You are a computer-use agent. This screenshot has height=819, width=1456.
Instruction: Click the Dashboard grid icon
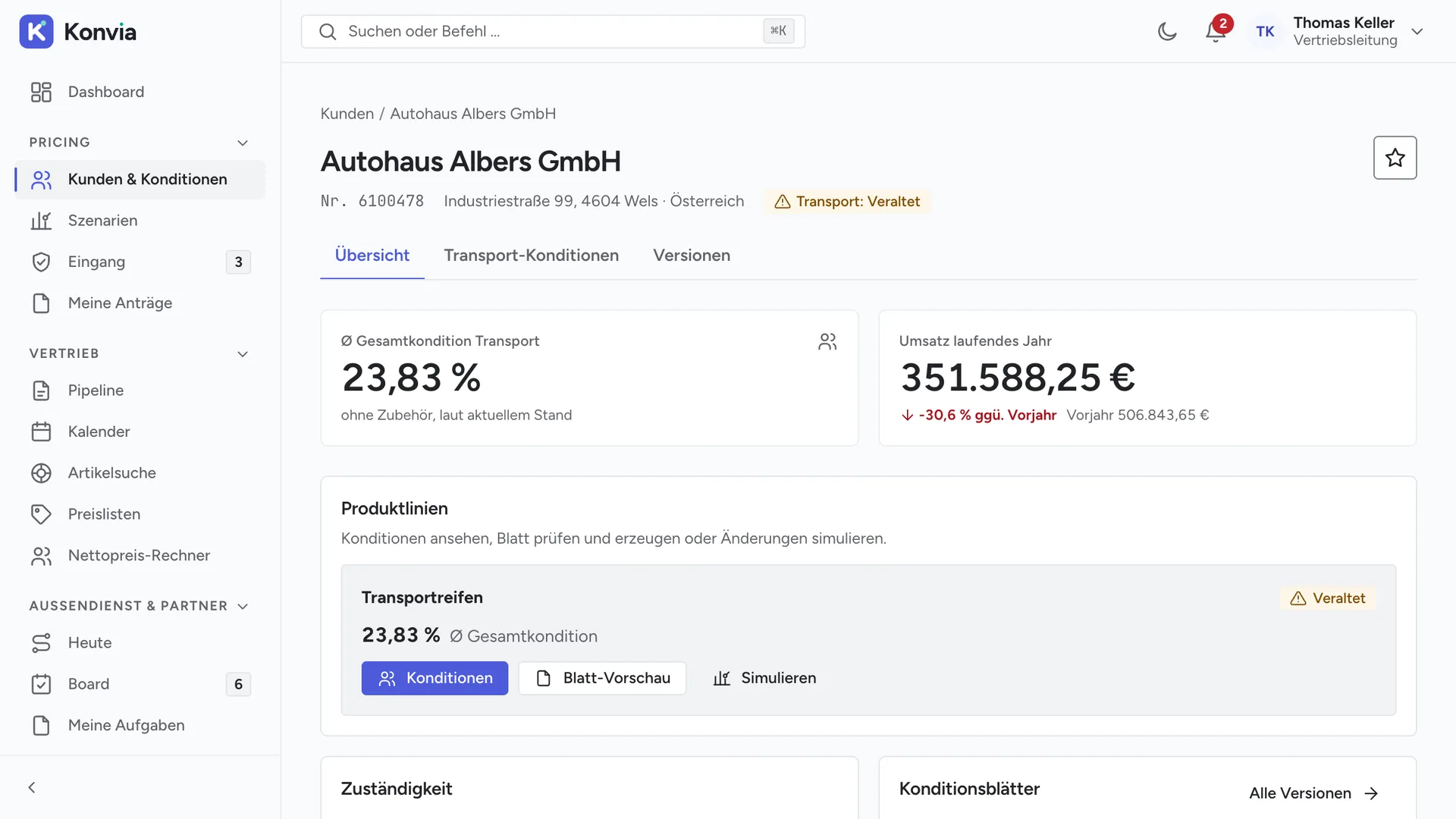coord(41,92)
